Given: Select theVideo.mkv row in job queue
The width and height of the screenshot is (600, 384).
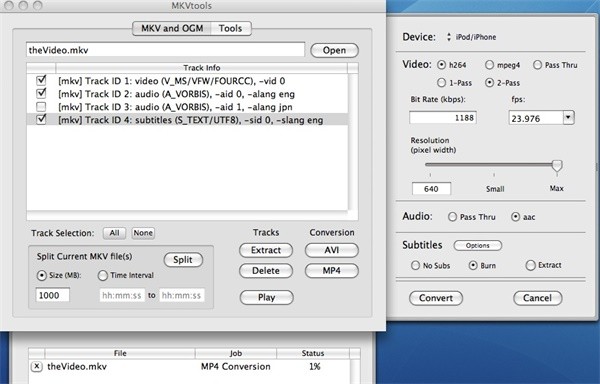Looking at the screenshot, I should (189, 366).
